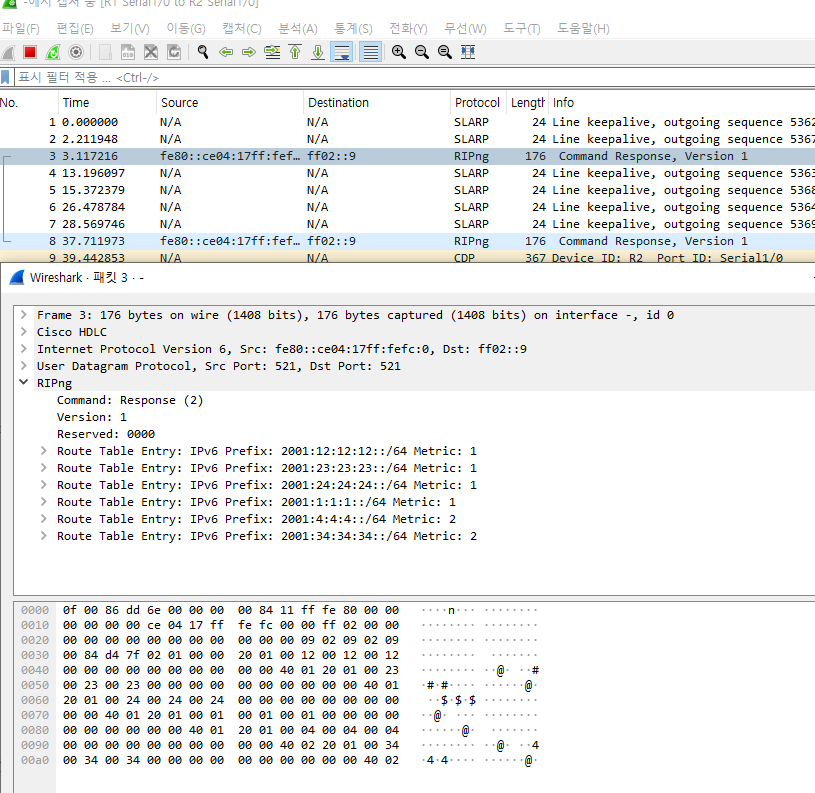
Task: Expand the User Datagram Protocol layer
Action: click(23, 366)
